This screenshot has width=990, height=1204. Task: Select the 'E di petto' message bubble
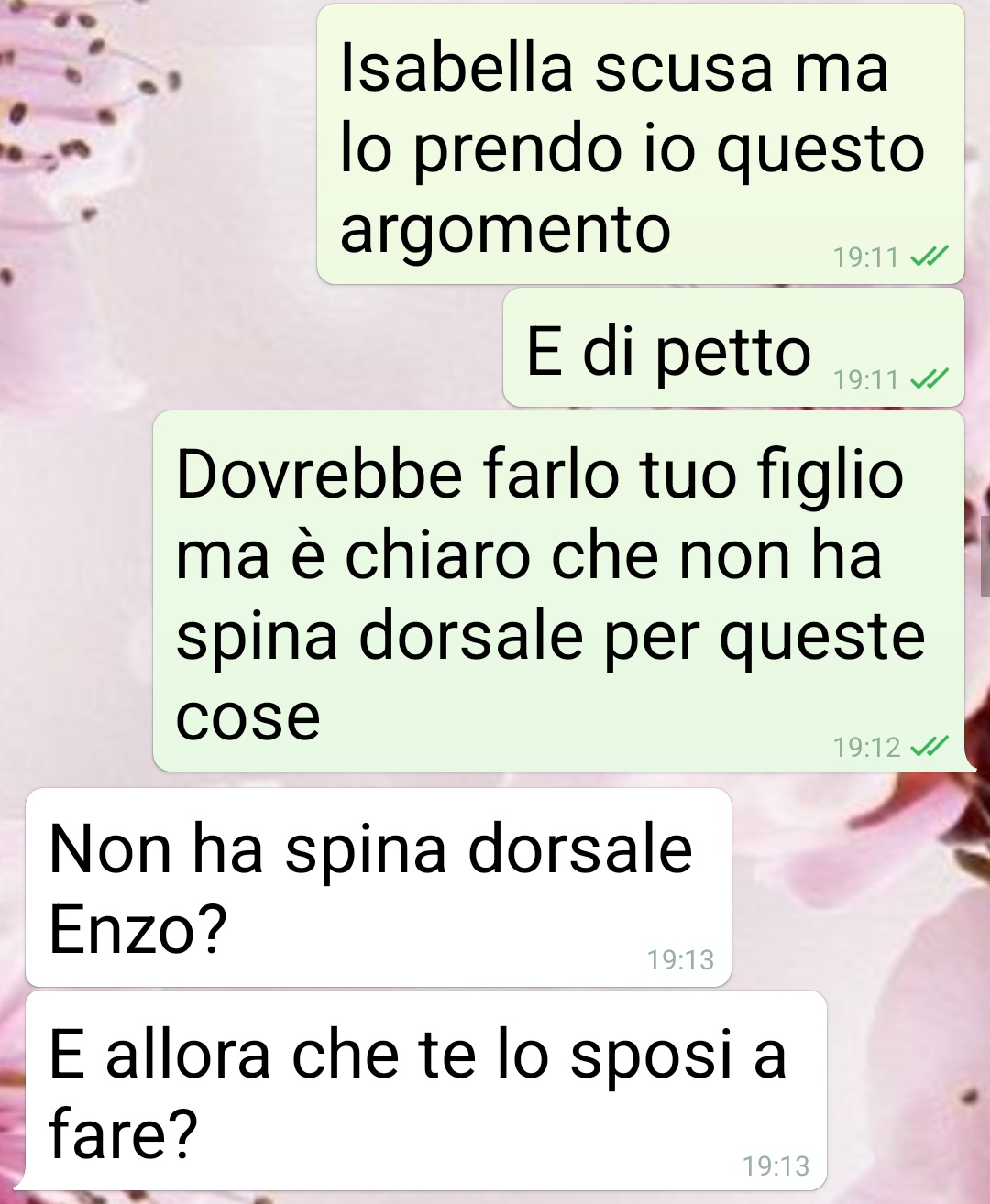point(733,347)
